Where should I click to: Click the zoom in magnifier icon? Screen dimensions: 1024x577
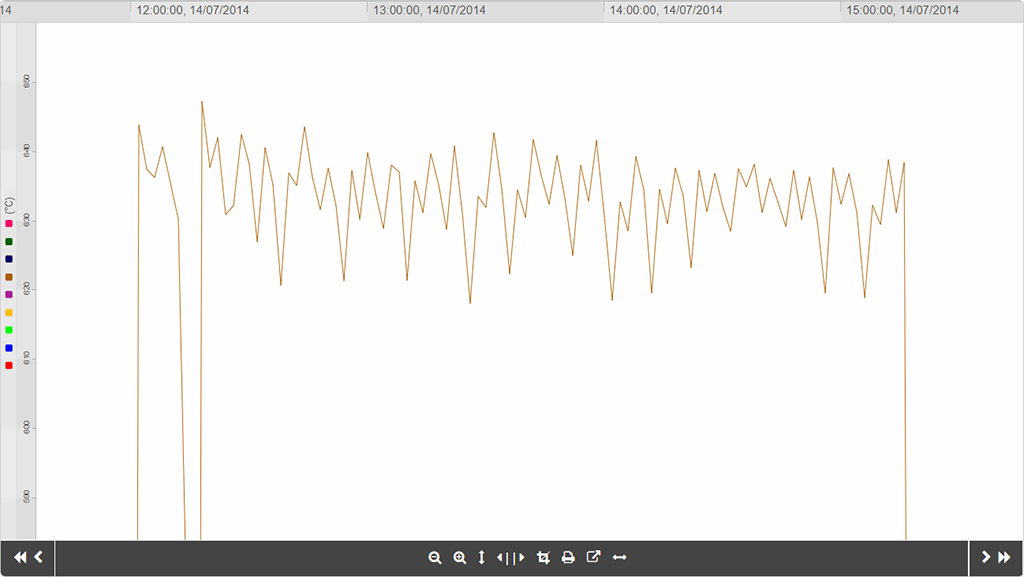(460, 558)
